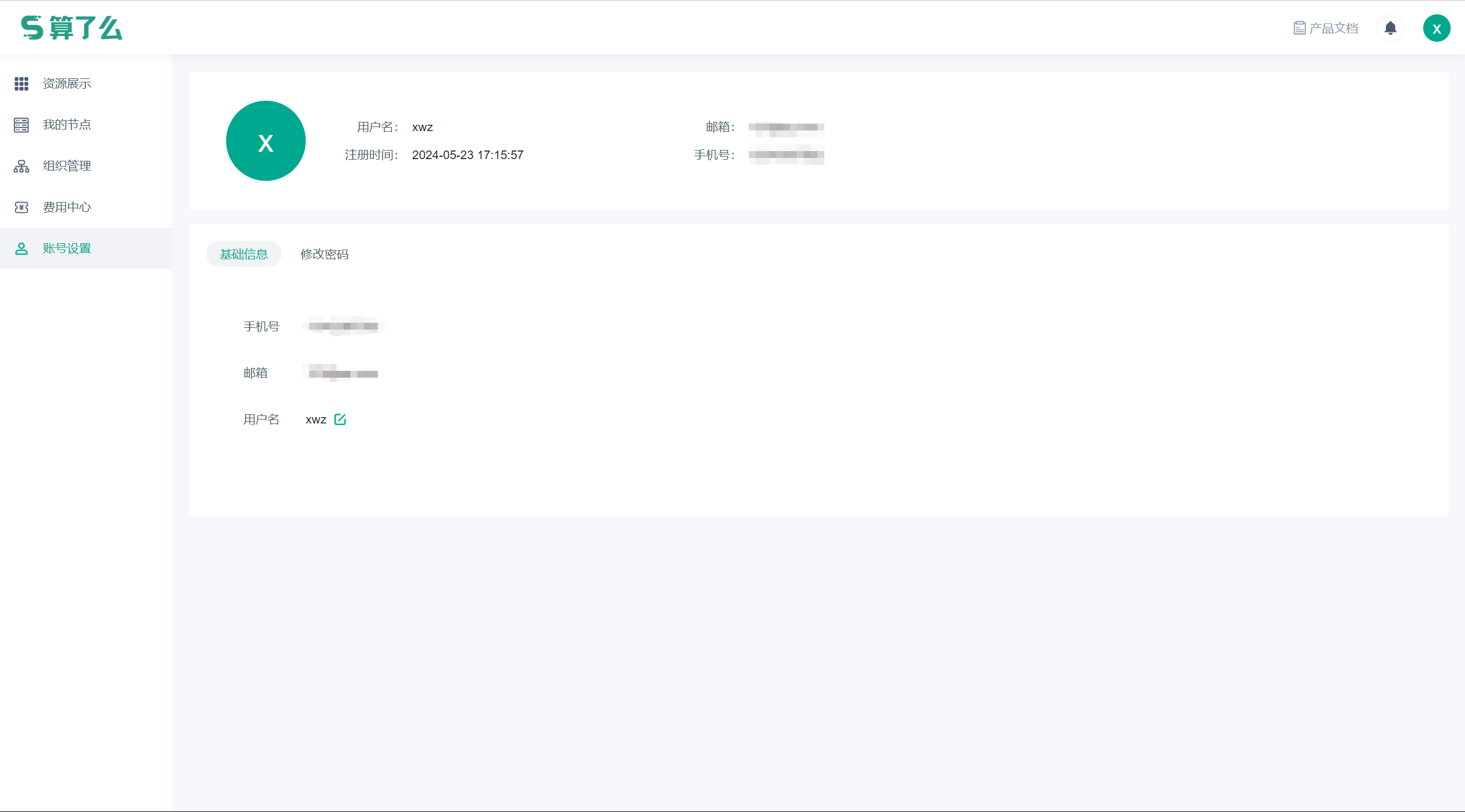
Task: Click the edit username pencil icon
Action: click(340, 419)
